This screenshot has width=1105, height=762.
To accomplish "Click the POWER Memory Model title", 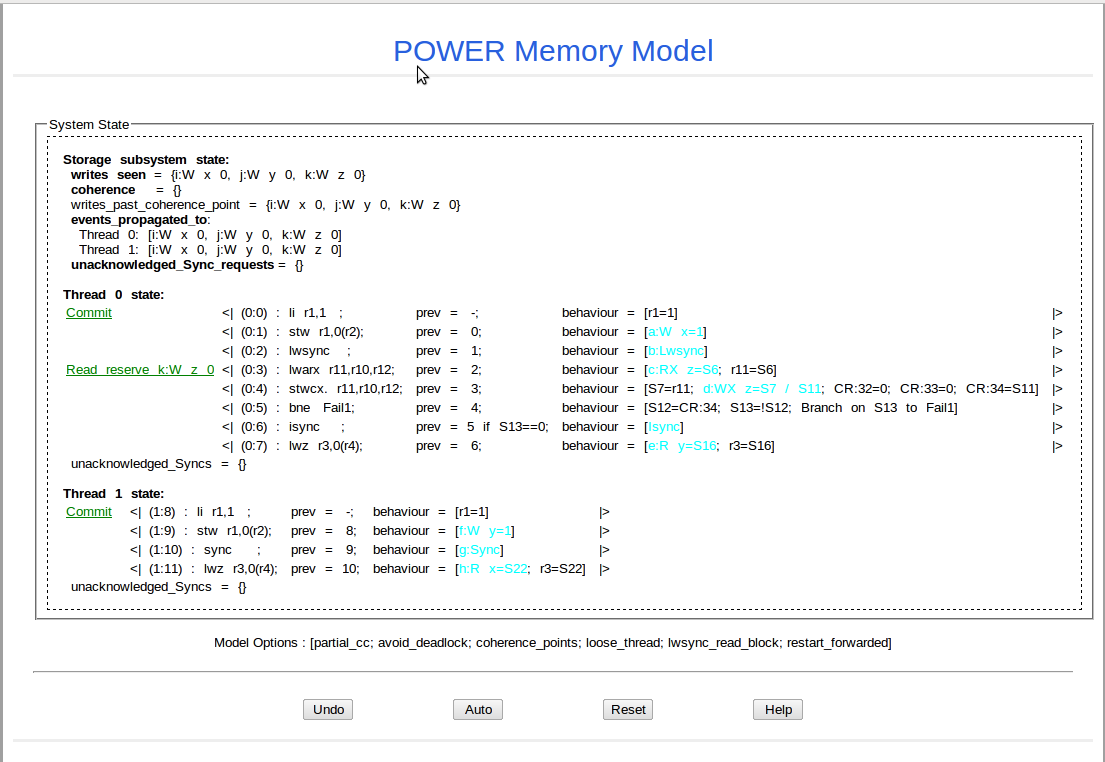I will click(x=553, y=51).
